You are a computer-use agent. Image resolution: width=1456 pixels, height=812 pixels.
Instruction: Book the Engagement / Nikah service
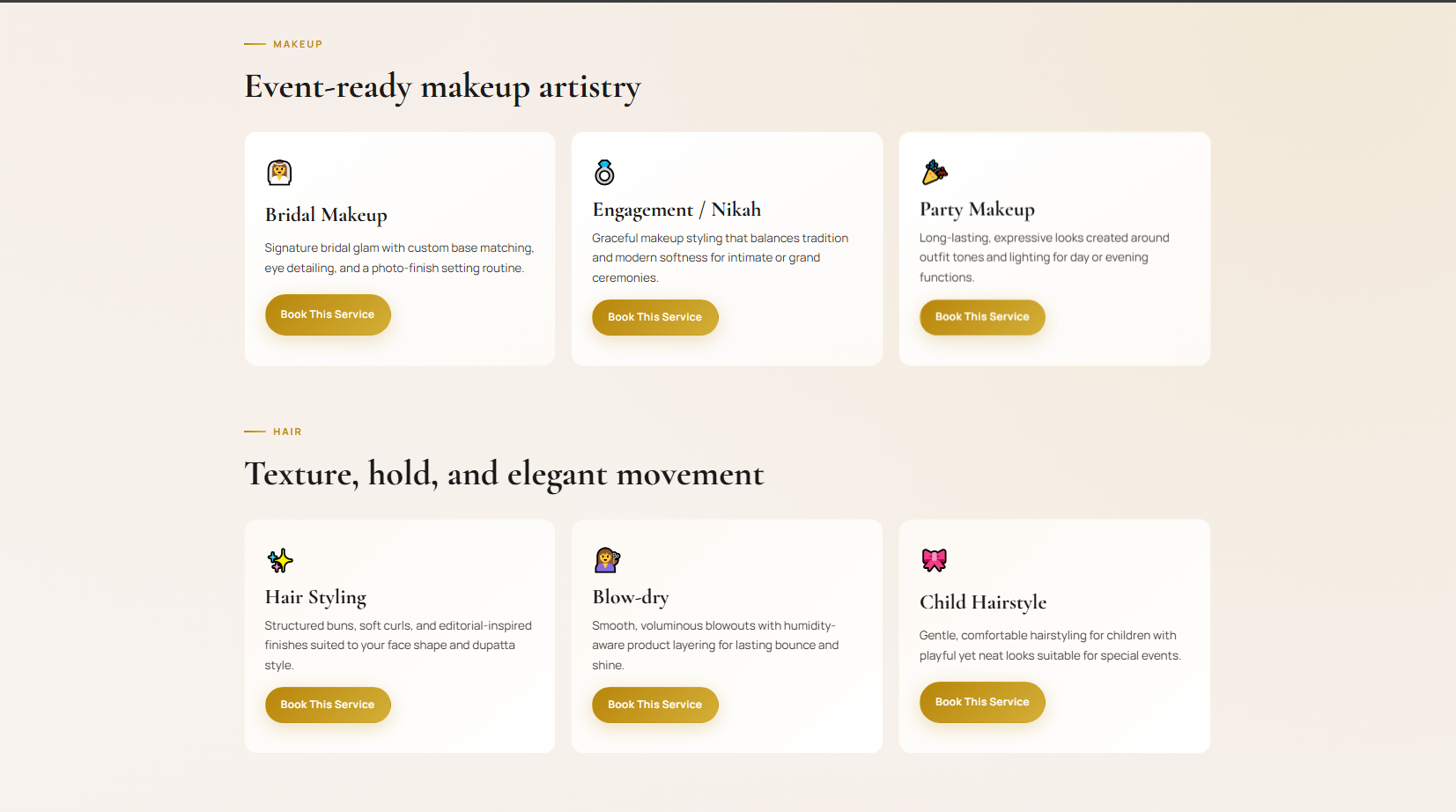click(654, 317)
